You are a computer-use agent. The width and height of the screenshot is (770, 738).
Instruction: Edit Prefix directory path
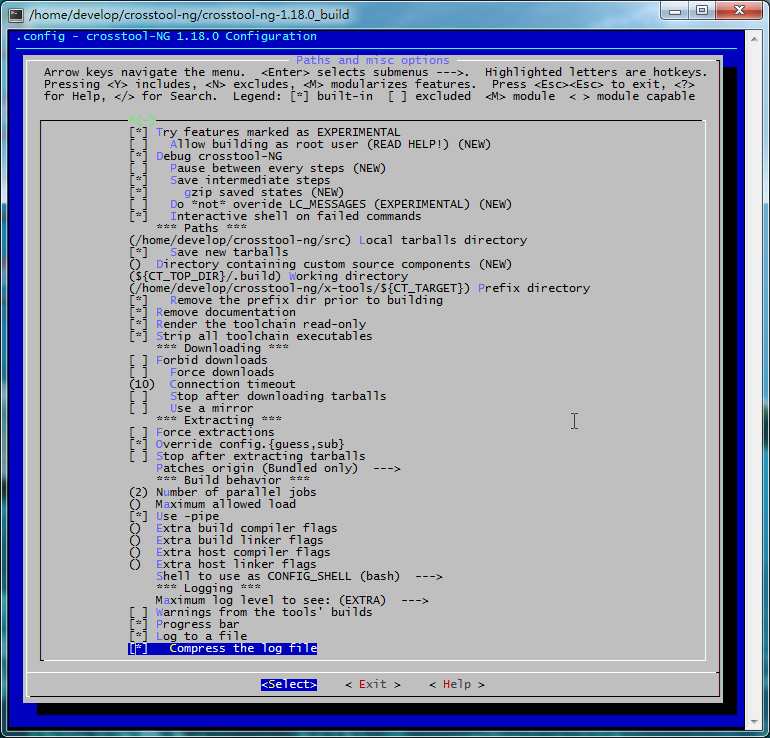tap(359, 289)
